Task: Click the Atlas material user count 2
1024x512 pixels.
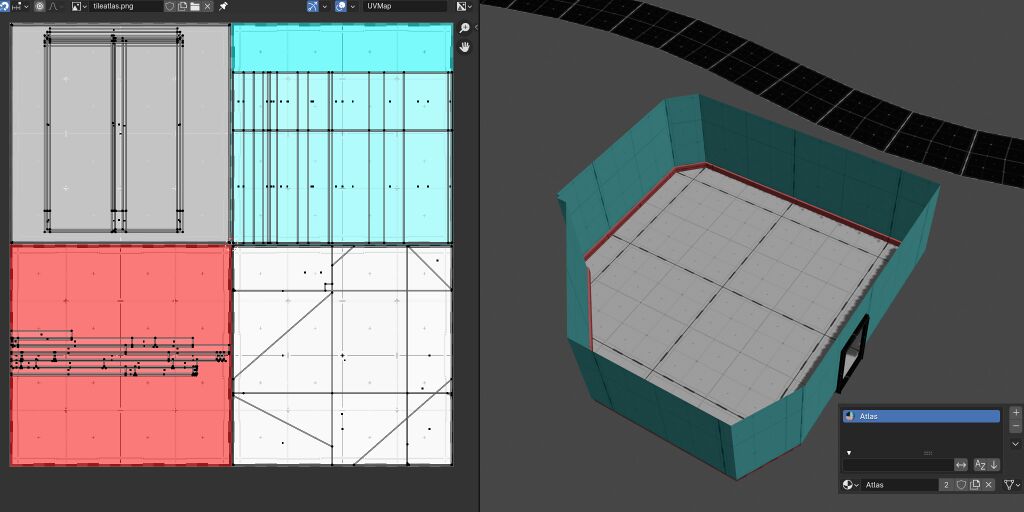Action: click(946, 485)
